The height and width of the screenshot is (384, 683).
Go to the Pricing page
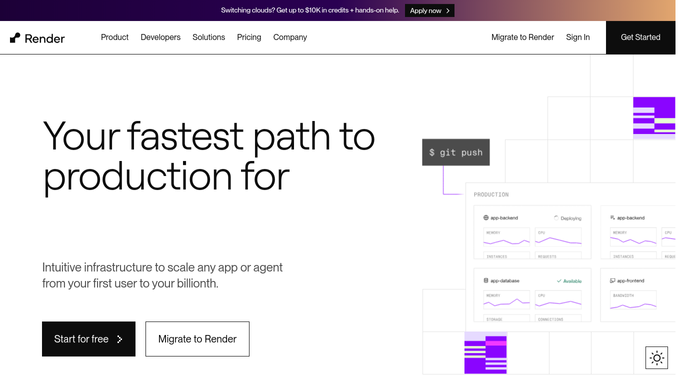249,37
